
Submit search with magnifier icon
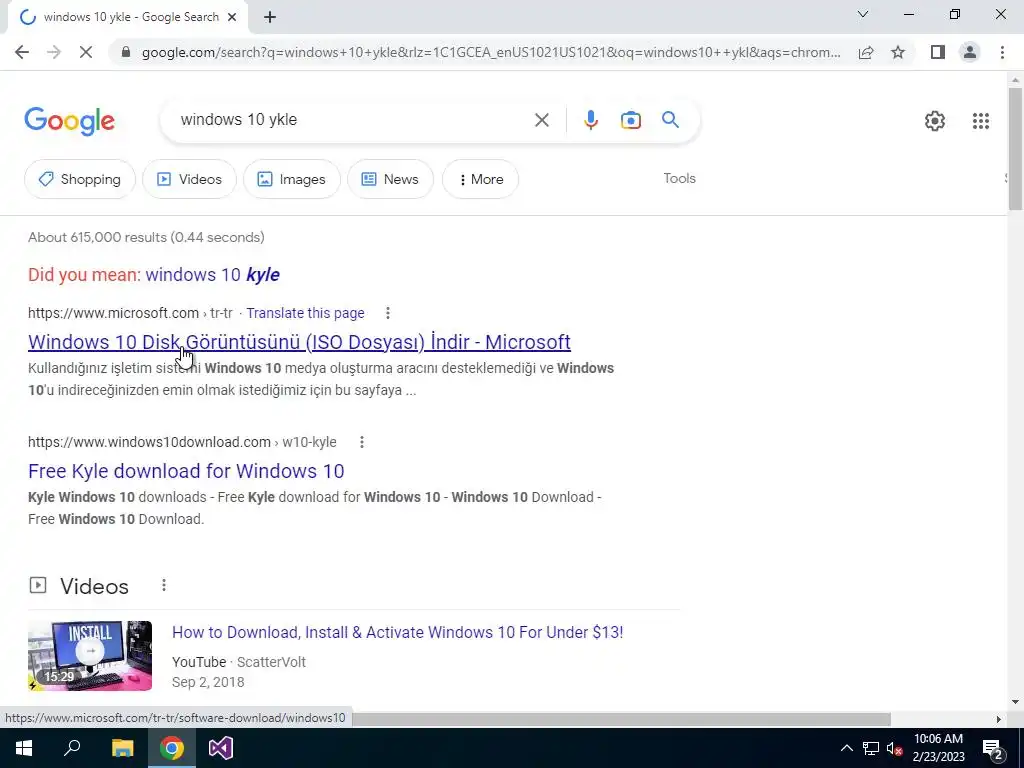670,120
